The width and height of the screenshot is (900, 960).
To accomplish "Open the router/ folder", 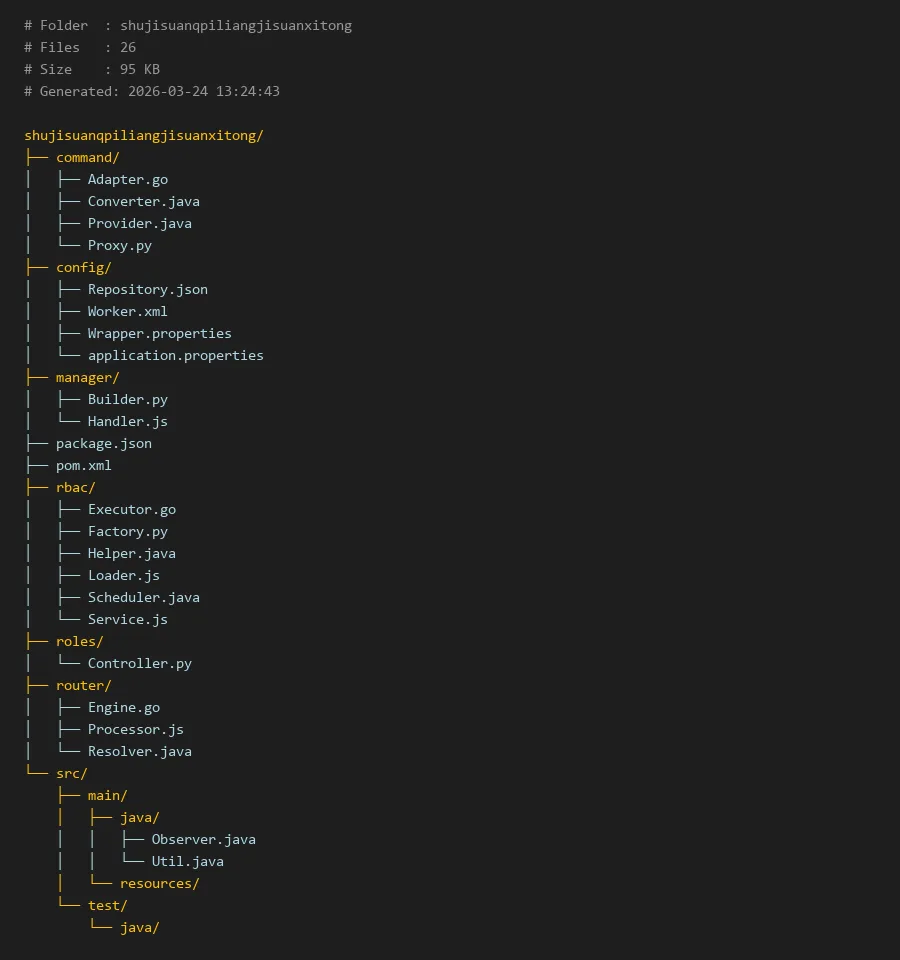I will click(83, 685).
